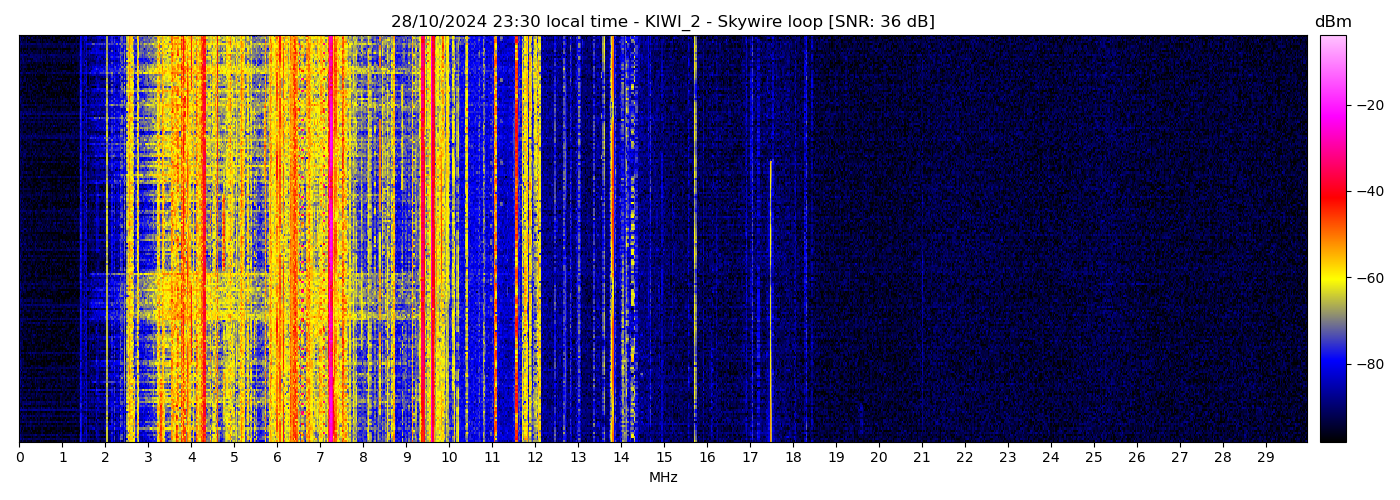Click the 7 MHz axis tick label
This screenshot has height=500, width=1400.
[x=320, y=458]
